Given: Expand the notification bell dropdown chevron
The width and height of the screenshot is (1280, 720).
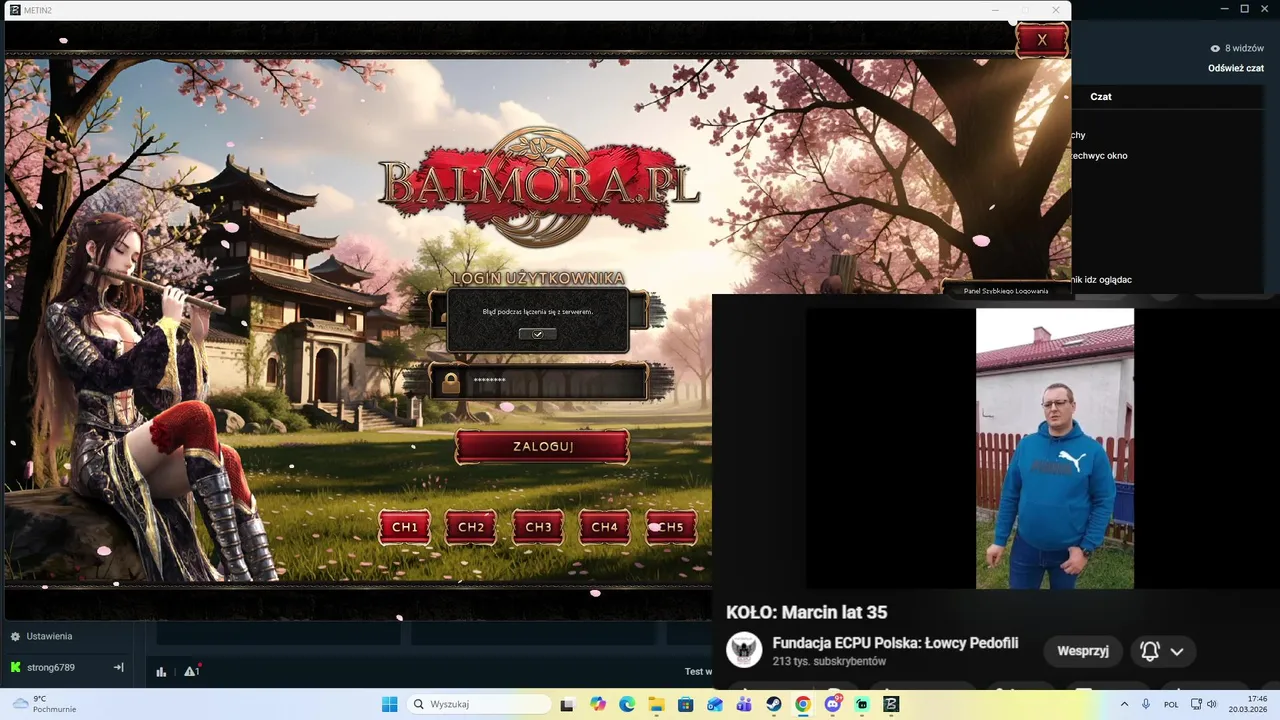Looking at the screenshot, I should click(1177, 651).
